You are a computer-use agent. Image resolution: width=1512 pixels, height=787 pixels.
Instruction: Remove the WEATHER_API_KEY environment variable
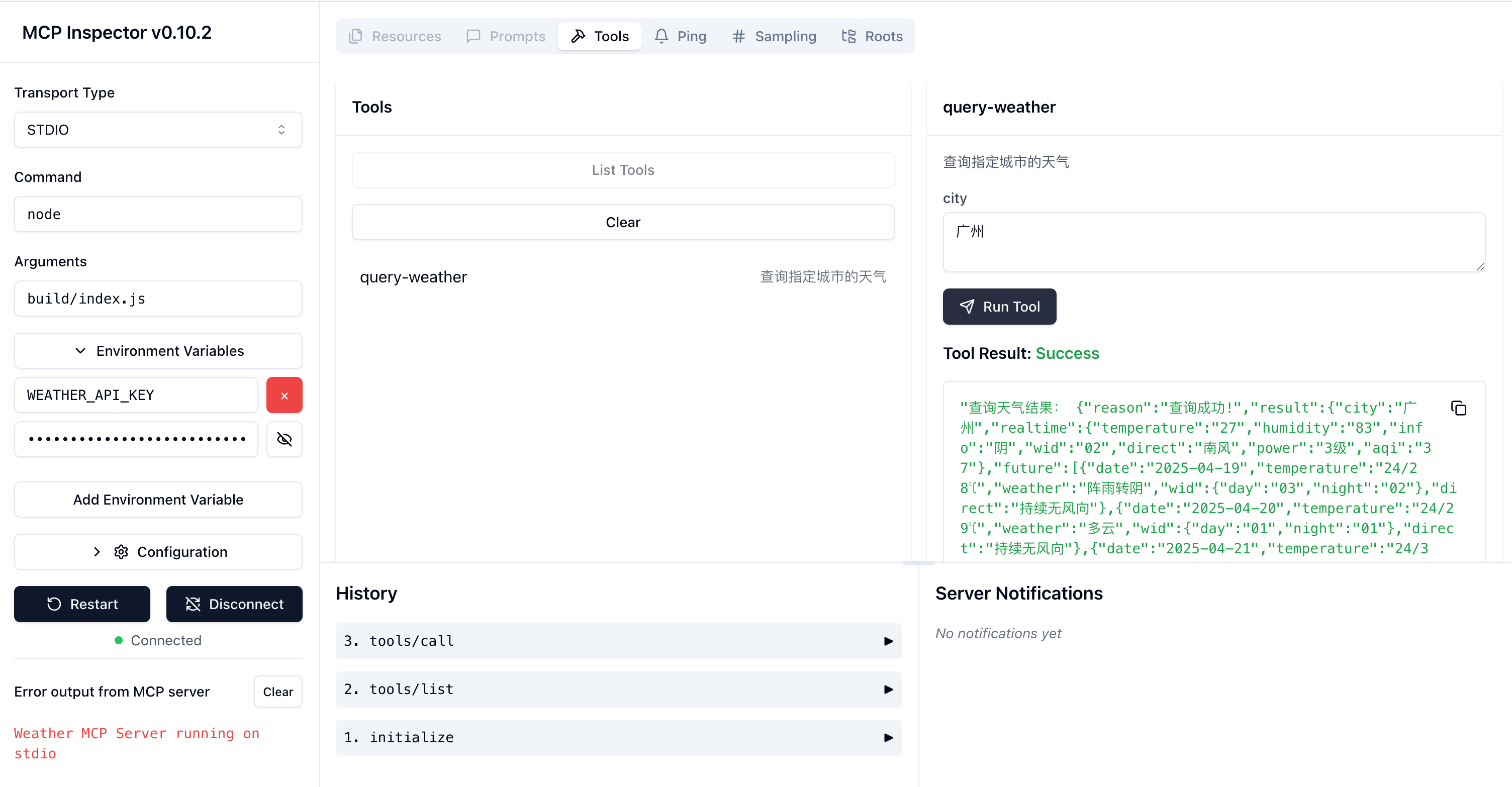[284, 396]
